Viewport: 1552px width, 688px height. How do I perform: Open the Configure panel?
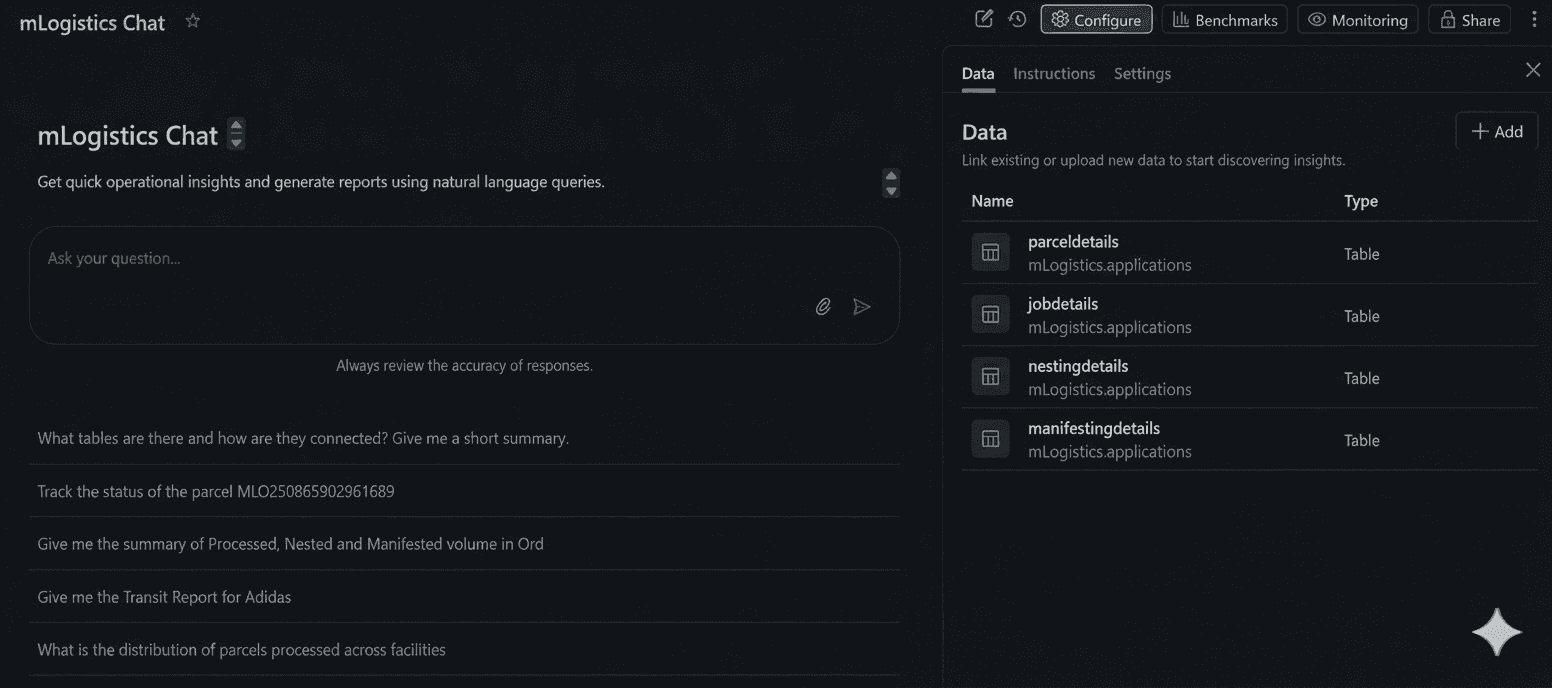point(1095,18)
